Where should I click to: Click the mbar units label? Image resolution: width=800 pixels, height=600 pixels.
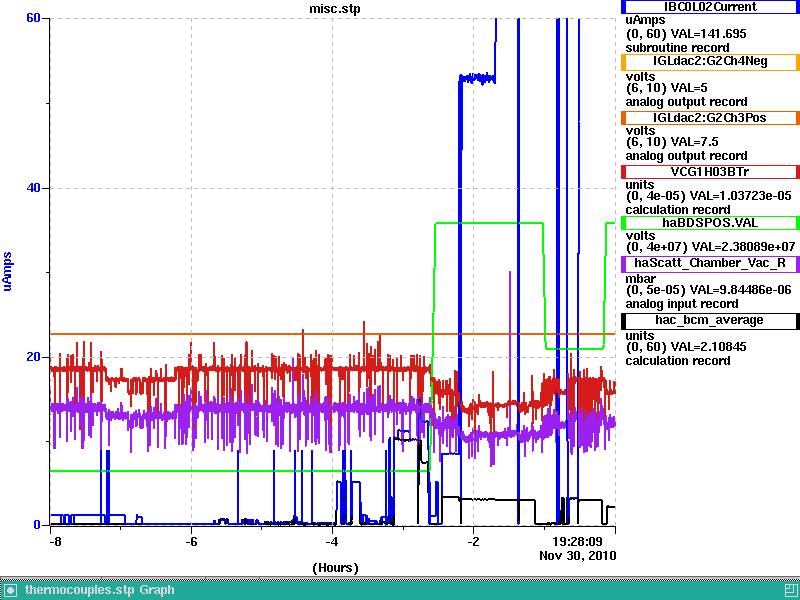641,279
